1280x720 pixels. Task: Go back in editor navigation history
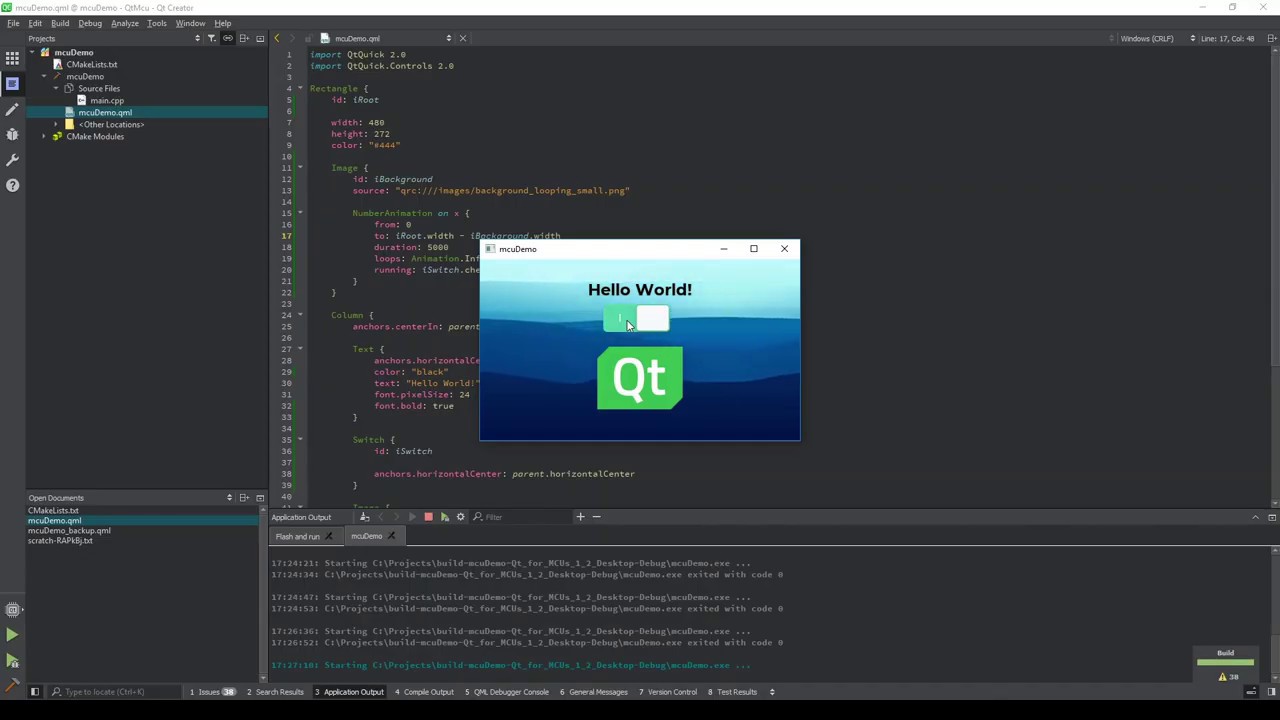click(277, 38)
